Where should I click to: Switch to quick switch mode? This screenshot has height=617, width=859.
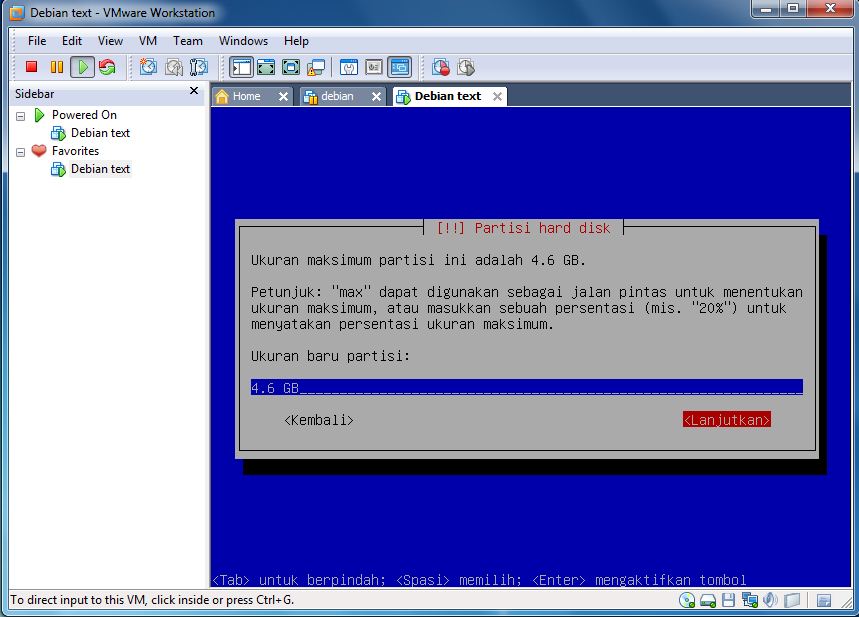(x=266, y=67)
